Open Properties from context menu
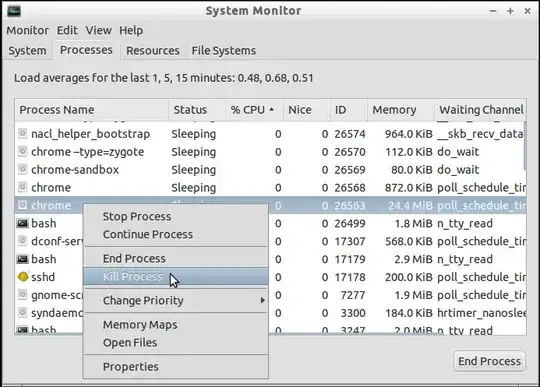The width and height of the screenshot is (540, 387). [176, 367]
